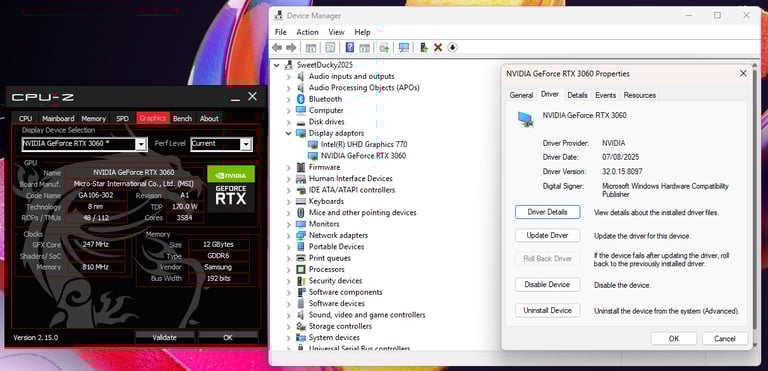Image resolution: width=768 pixels, height=371 pixels.
Task: Click the Mice and other pointing devices icon
Action: [301, 213]
